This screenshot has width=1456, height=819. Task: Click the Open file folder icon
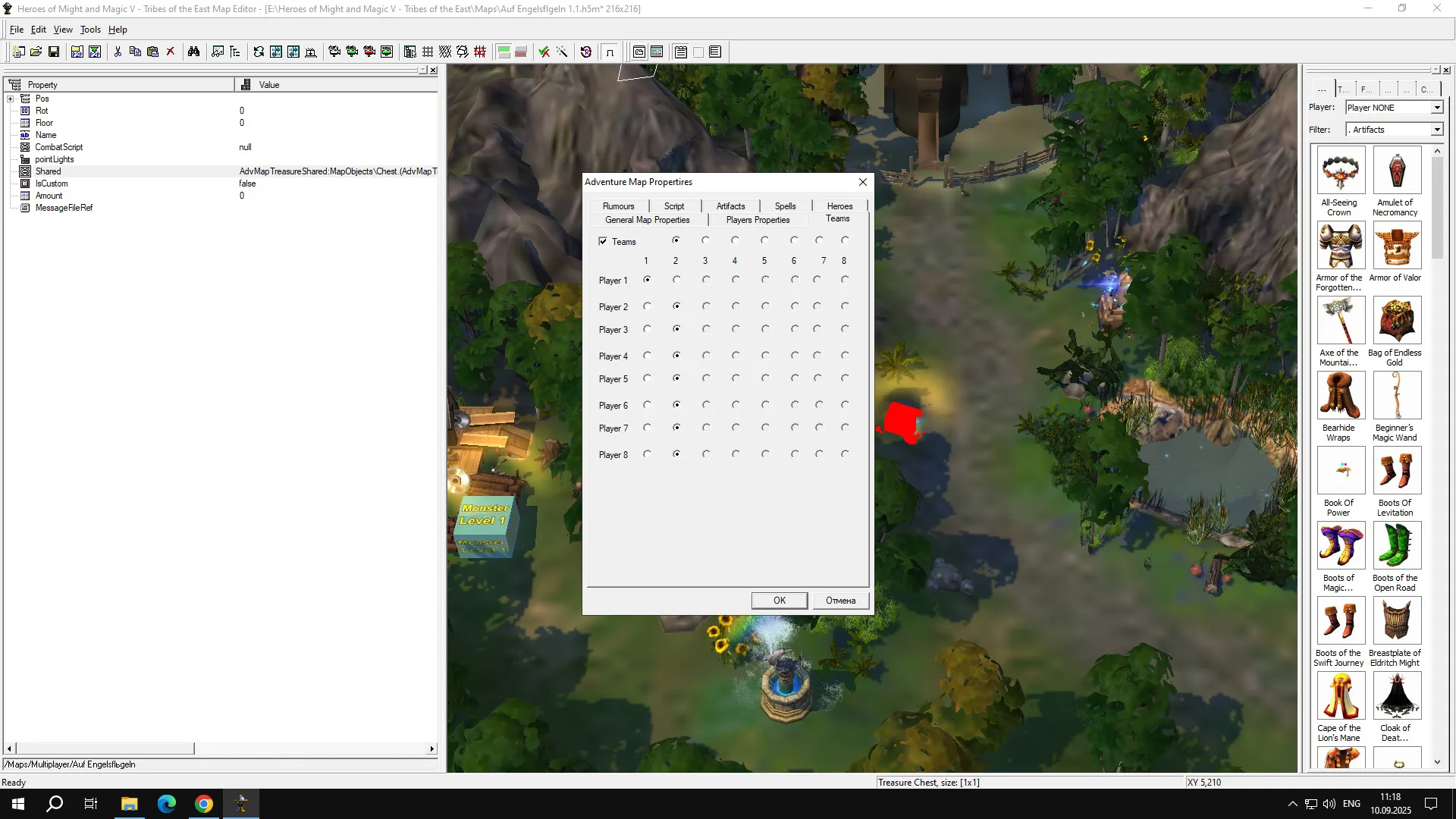pyautogui.click(x=36, y=52)
